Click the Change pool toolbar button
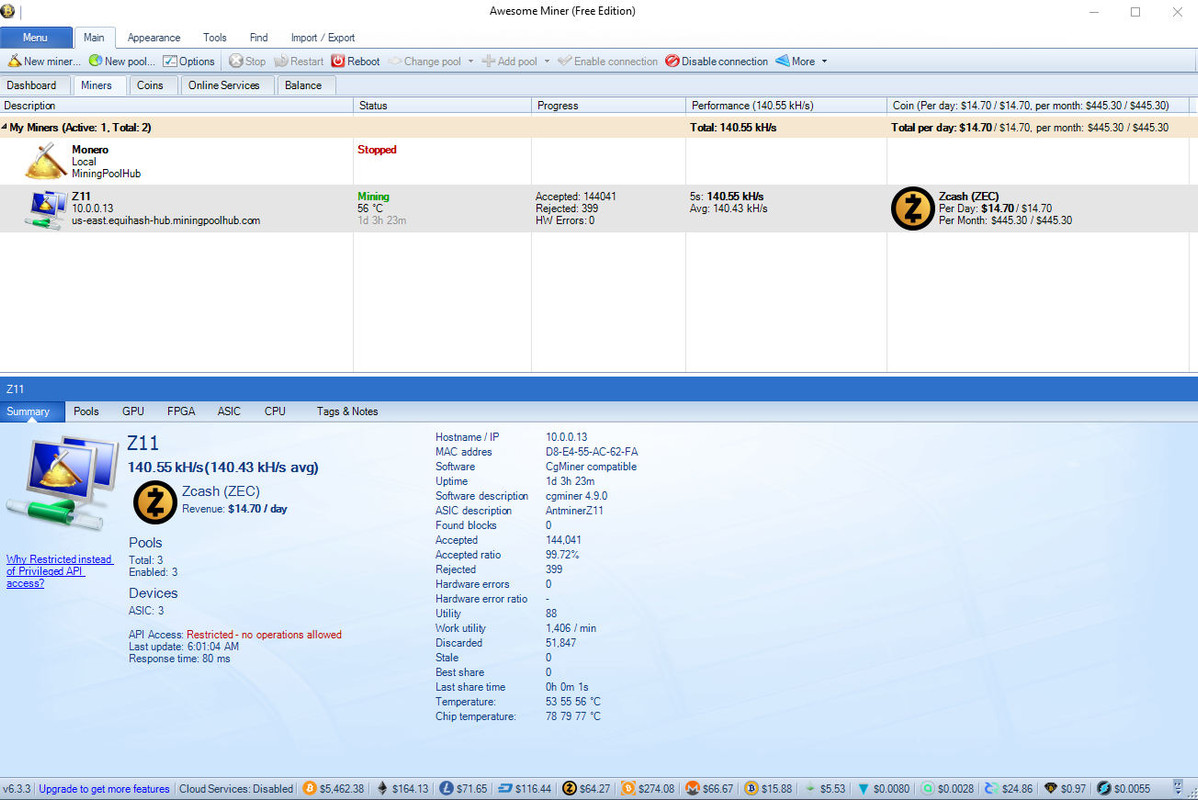 425,61
